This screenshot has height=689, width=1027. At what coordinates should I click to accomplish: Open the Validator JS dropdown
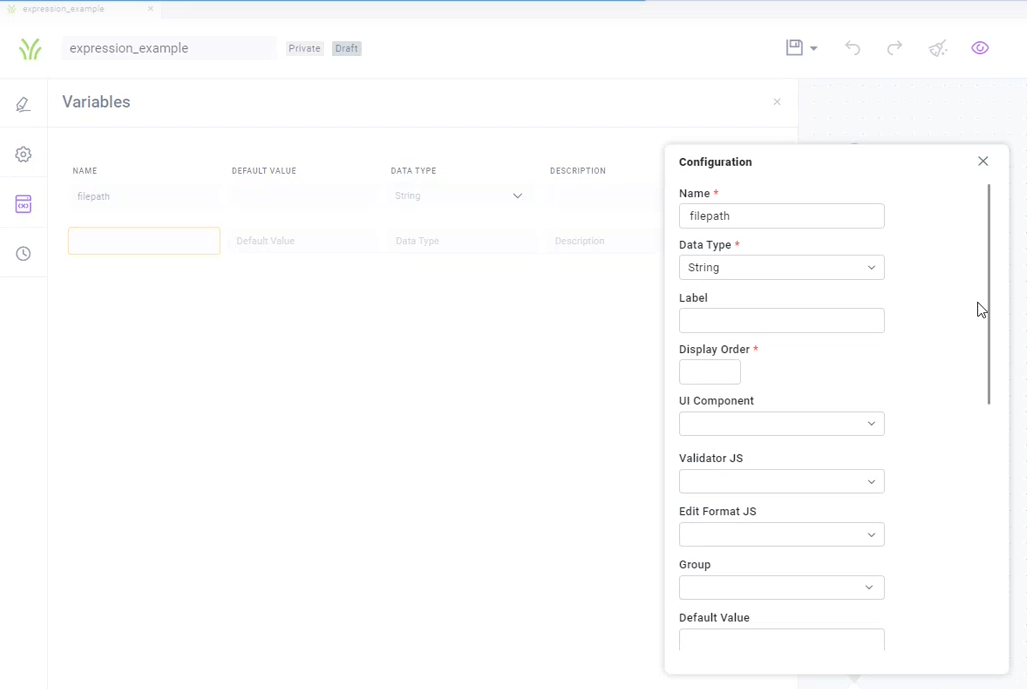(781, 482)
